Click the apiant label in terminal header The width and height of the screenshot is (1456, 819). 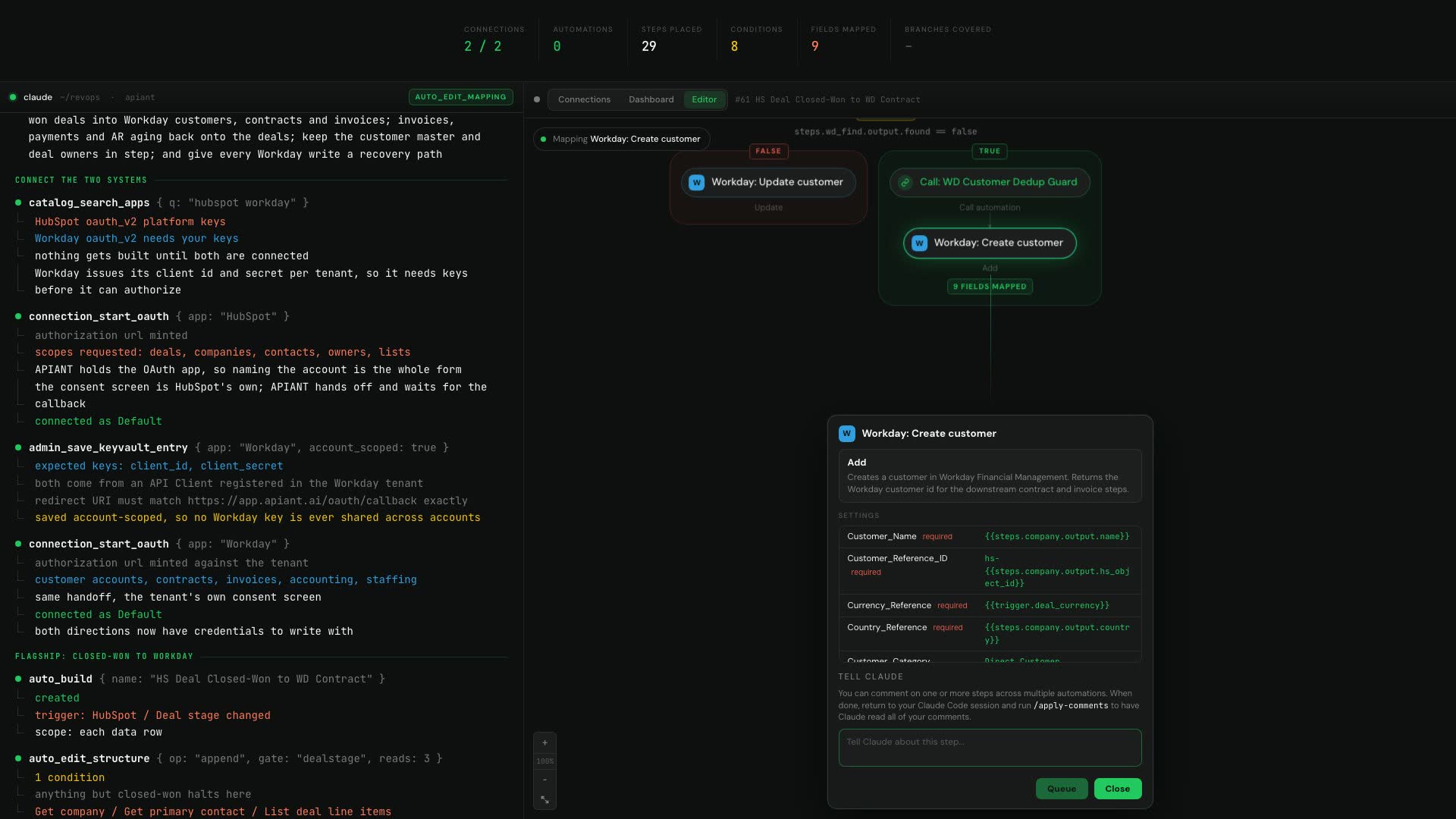tap(140, 98)
